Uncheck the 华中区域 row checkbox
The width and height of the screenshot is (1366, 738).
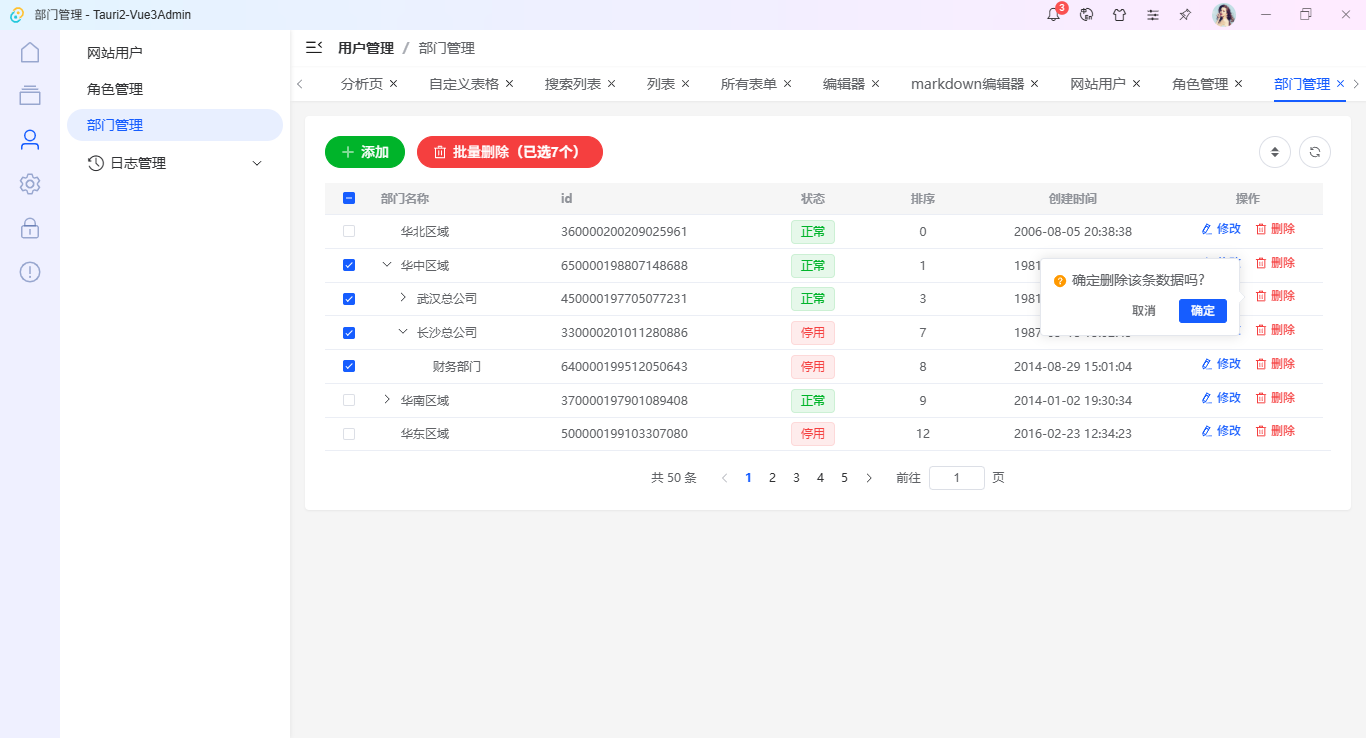pyautogui.click(x=348, y=265)
